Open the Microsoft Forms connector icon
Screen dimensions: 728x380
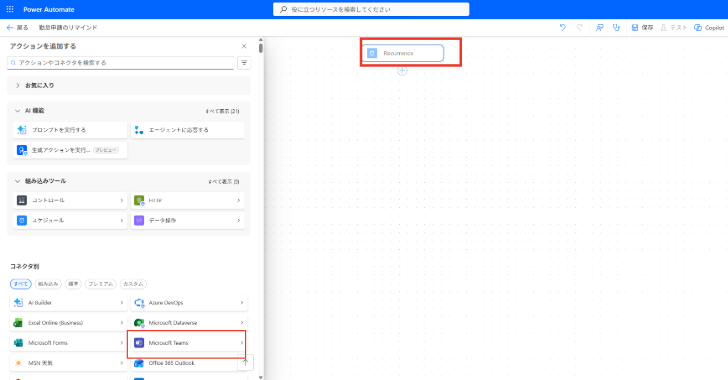click(19, 343)
